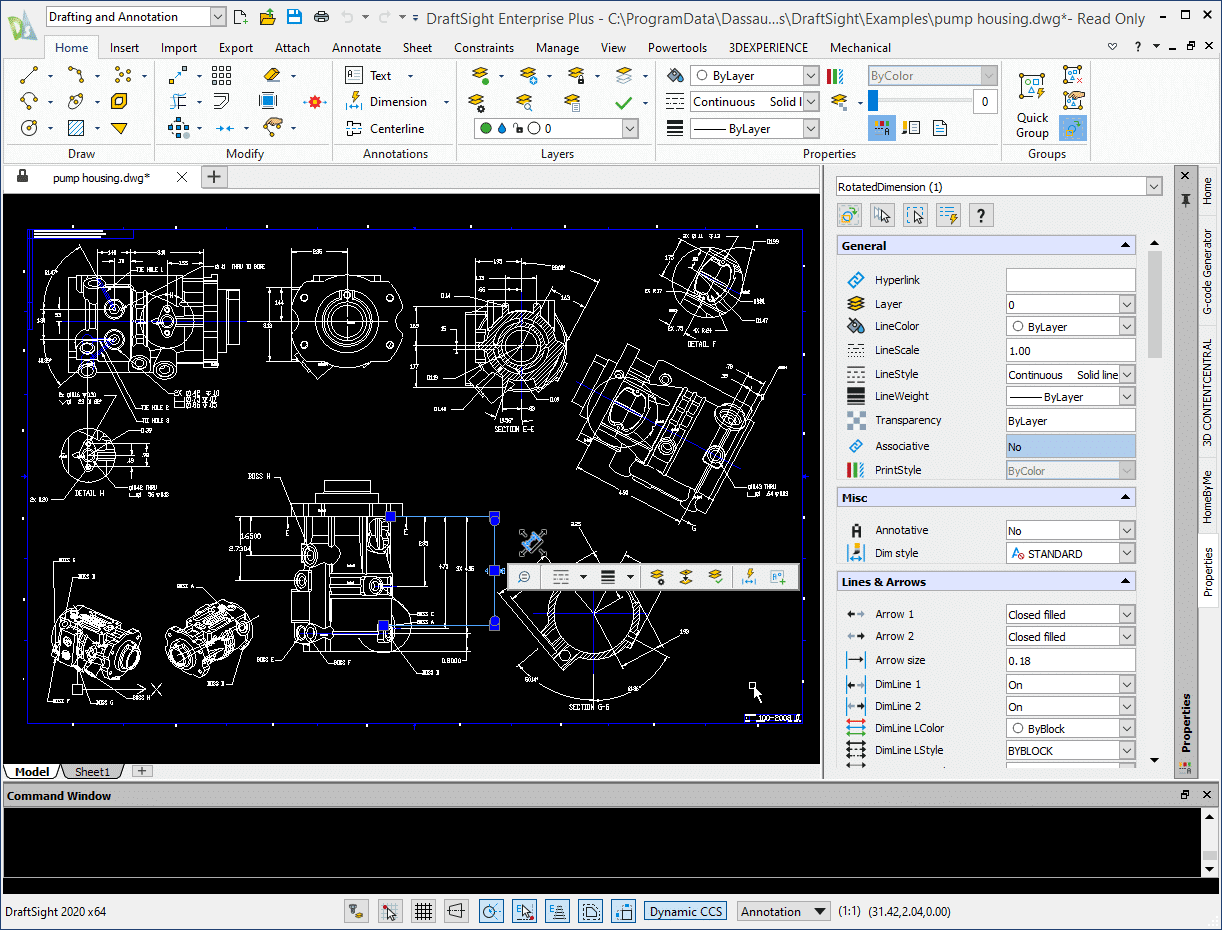
Task: Add a new sheet with plus button
Action: [x=142, y=771]
